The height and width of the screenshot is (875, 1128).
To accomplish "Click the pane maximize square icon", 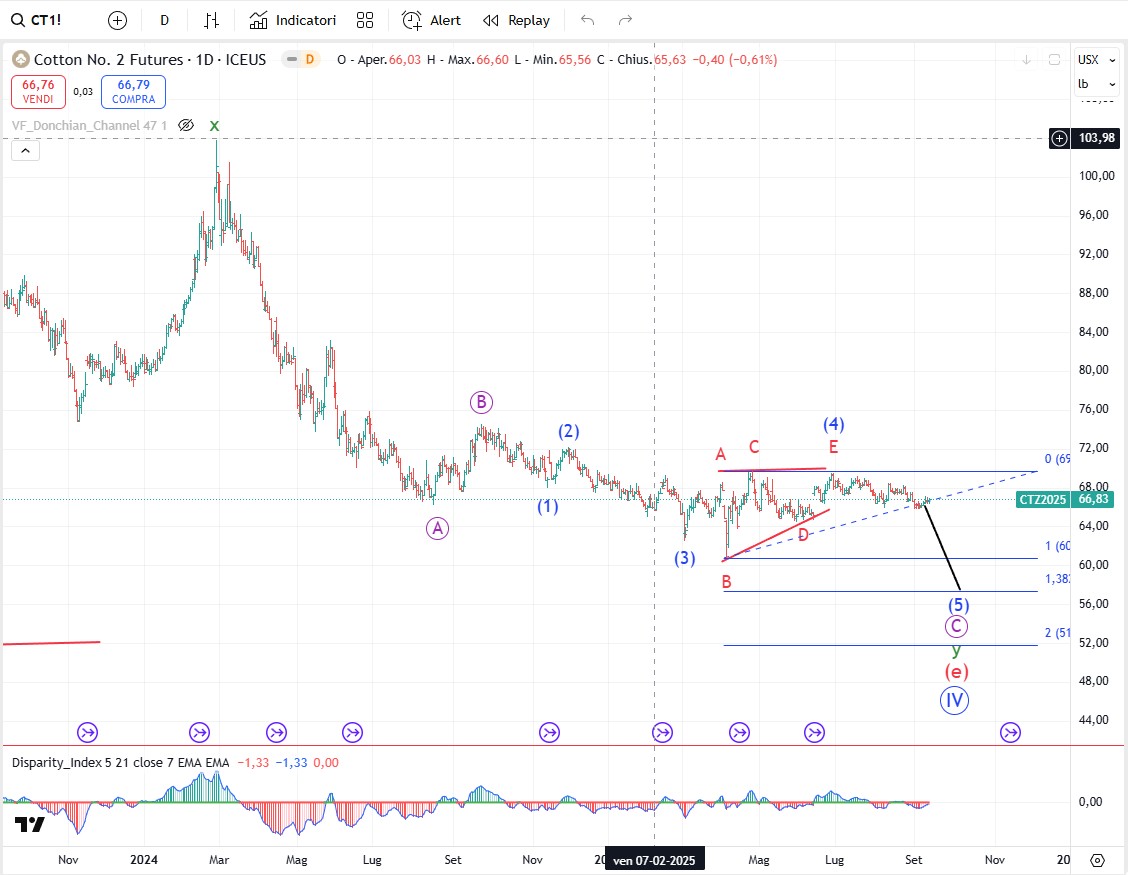I will pyautogui.click(x=1054, y=60).
